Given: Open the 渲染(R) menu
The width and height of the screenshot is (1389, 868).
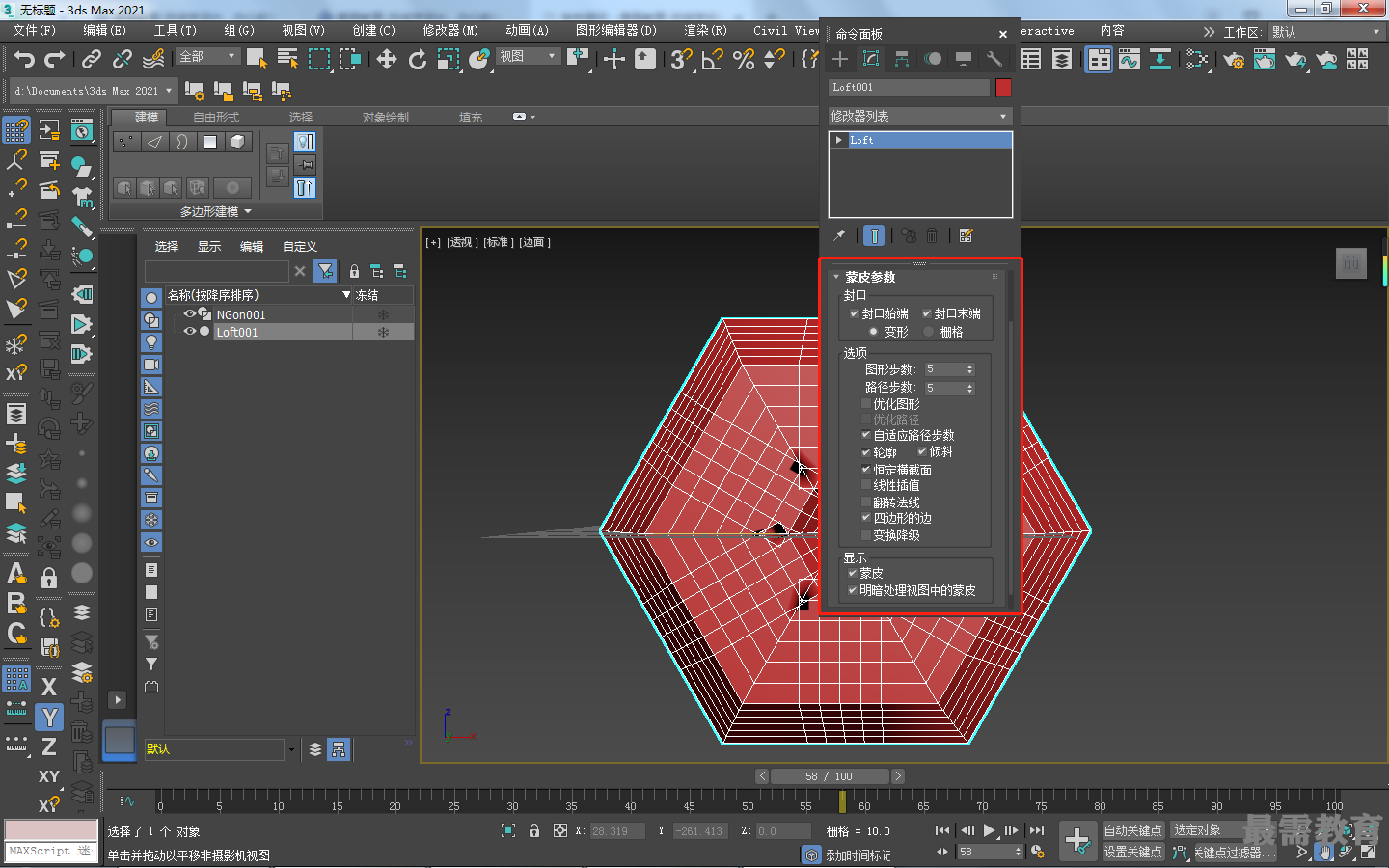Looking at the screenshot, I should point(705,31).
